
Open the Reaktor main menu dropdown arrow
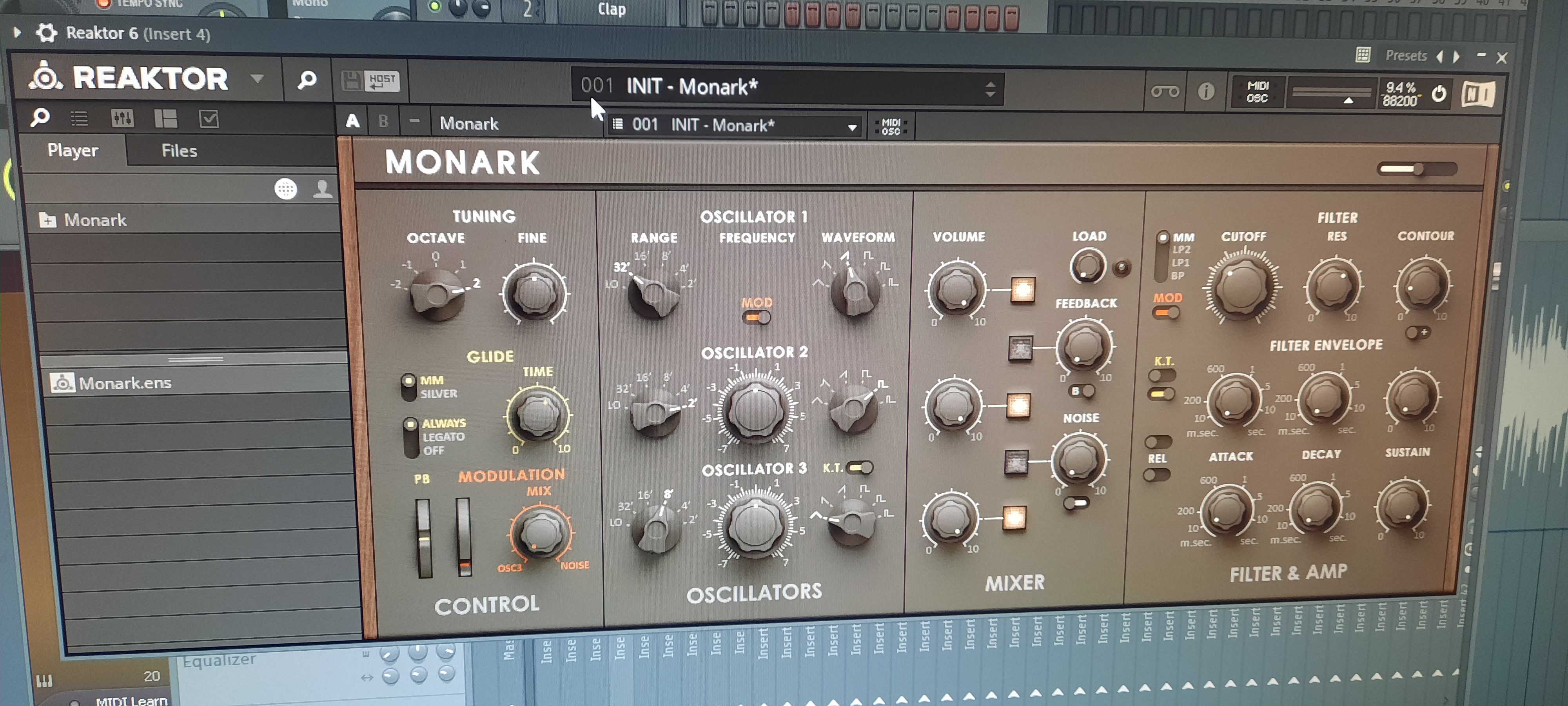point(257,78)
